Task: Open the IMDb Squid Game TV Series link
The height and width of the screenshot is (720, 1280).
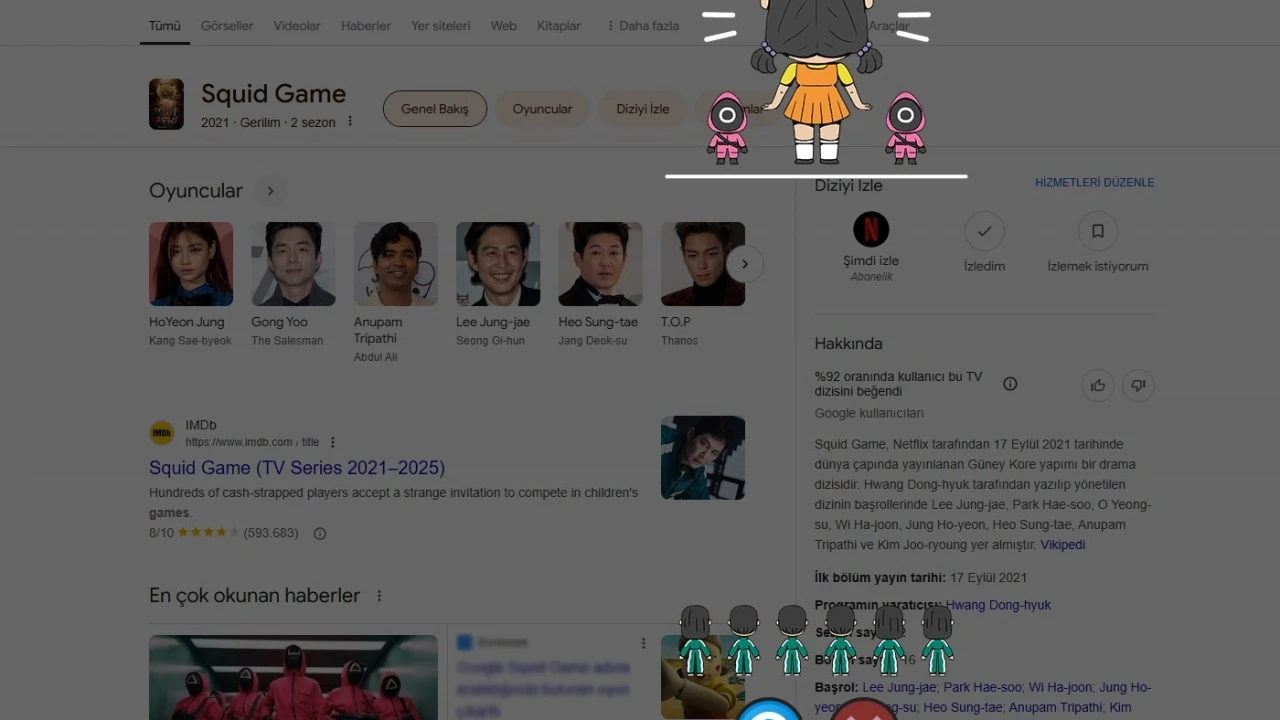Action: click(x=297, y=468)
